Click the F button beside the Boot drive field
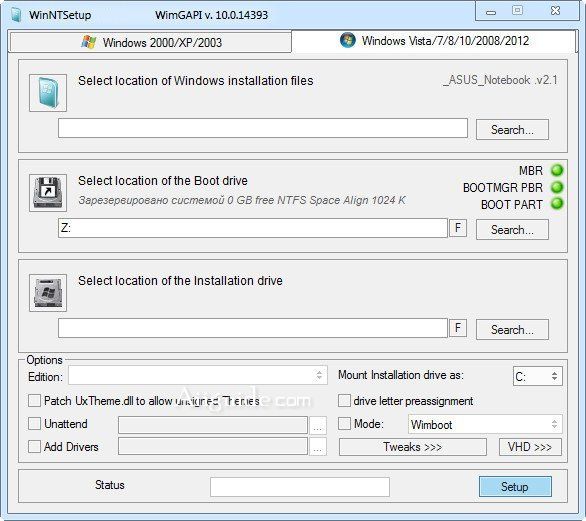Image resolution: width=586 pixels, height=521 pixels. pyautogui.click(x=458, y=228)
